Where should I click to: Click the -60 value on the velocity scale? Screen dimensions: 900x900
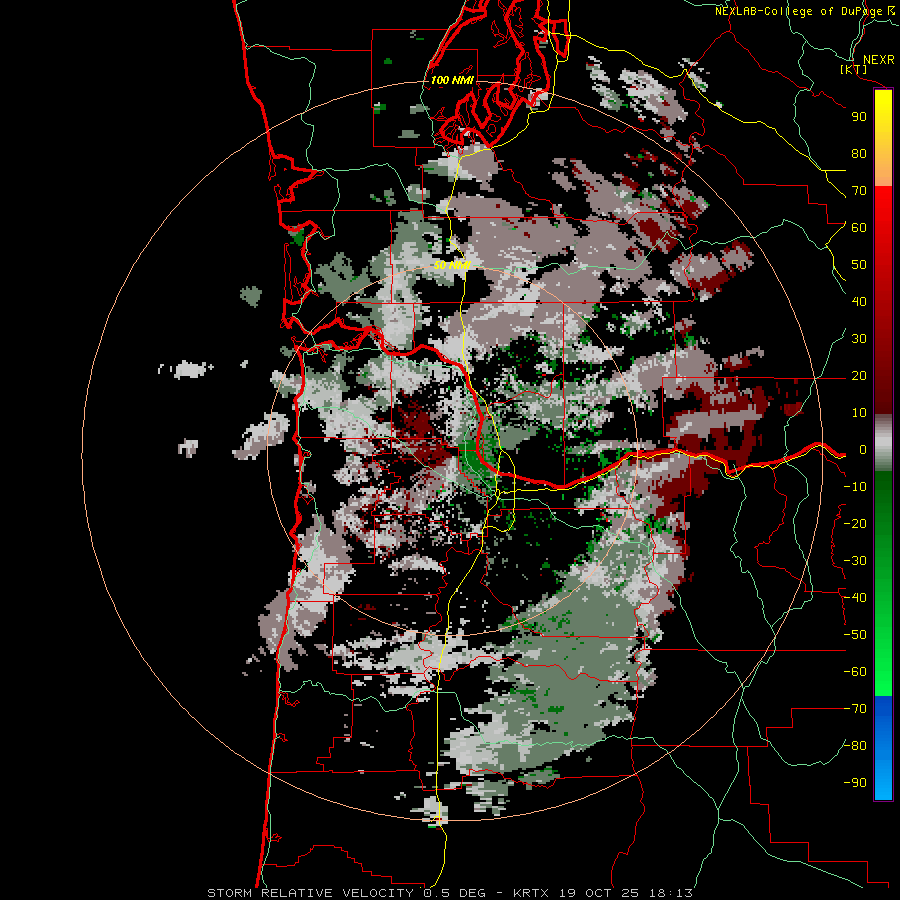pos(855,672)
